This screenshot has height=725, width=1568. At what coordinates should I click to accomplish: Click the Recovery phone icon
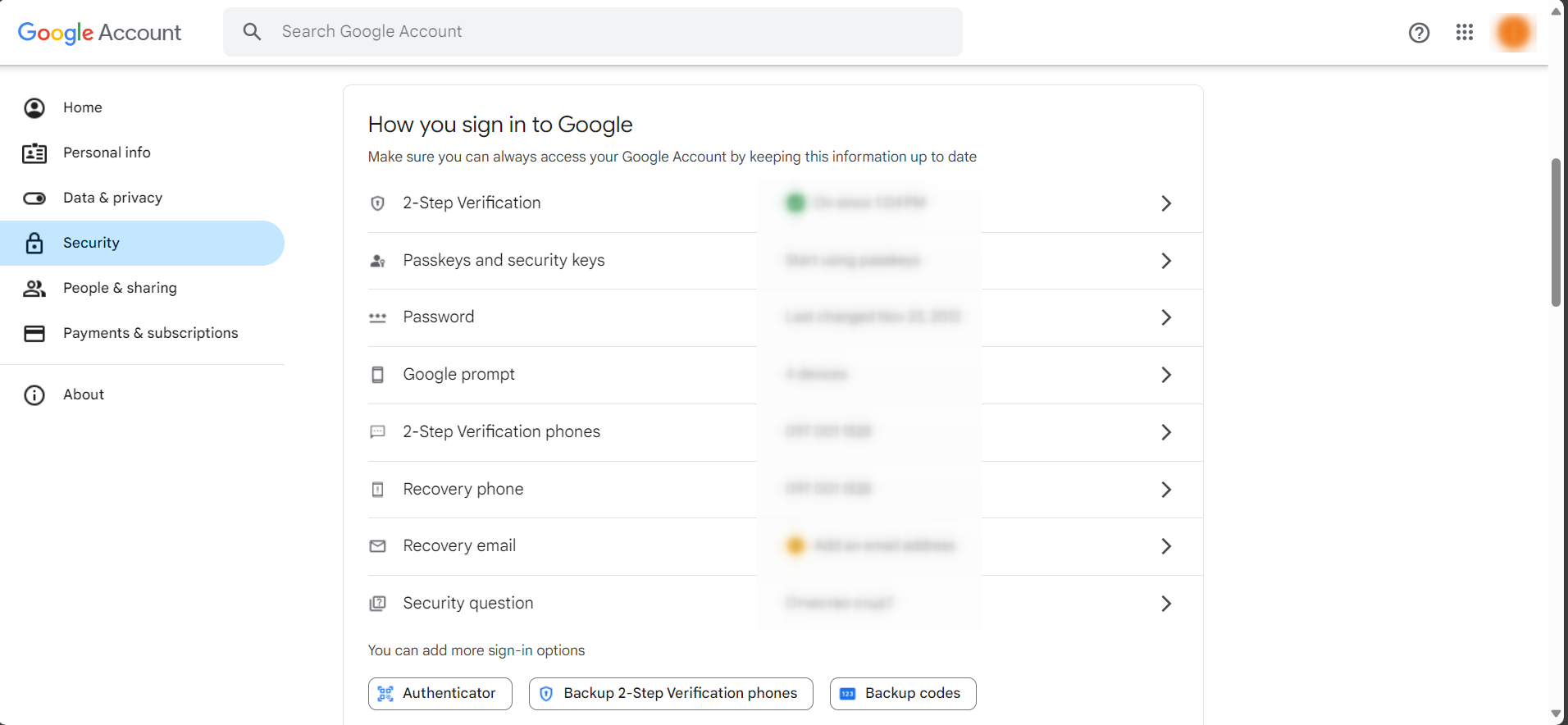click(x=377, y=490)
